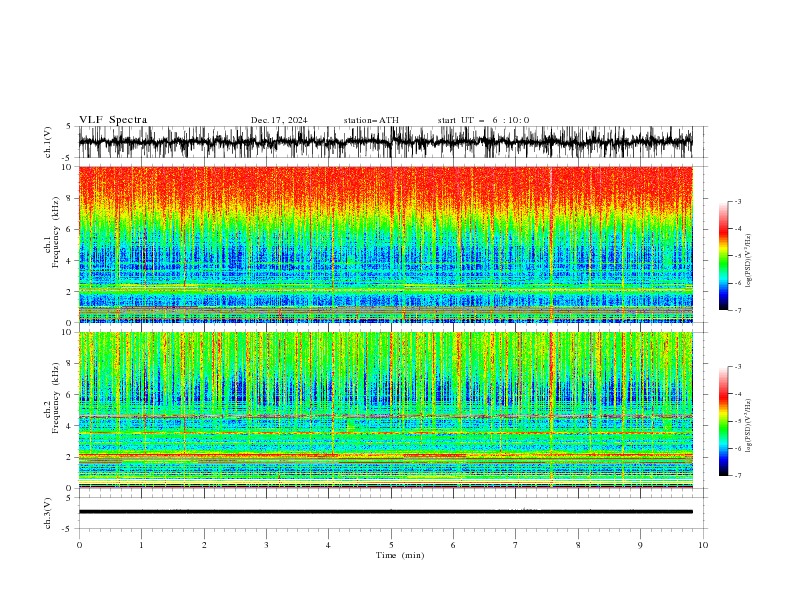Viewport: 792px width, 612px height.
Task: Click the ch.3 flat voltage trace
Action: pyautogui.click(x=385, y=512)
